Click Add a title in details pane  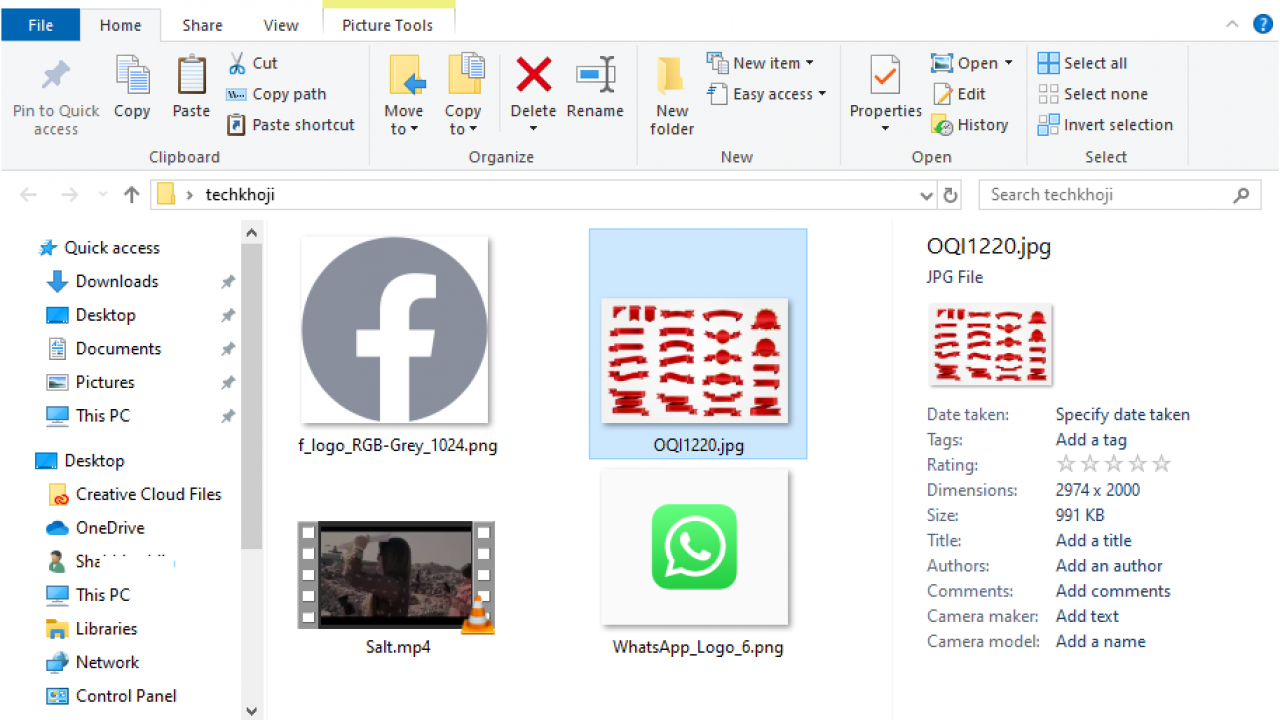coord(1094,540)
